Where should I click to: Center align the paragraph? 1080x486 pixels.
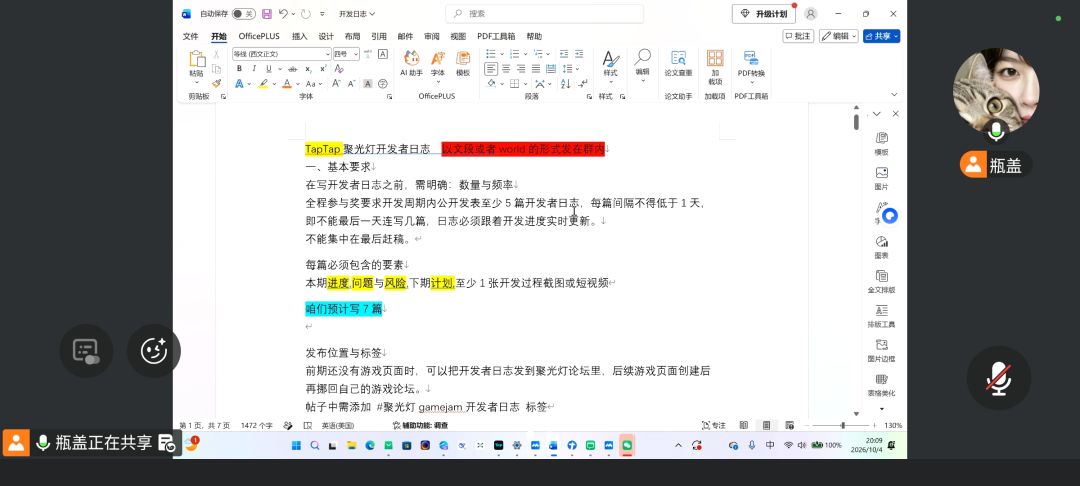(506, 68)
